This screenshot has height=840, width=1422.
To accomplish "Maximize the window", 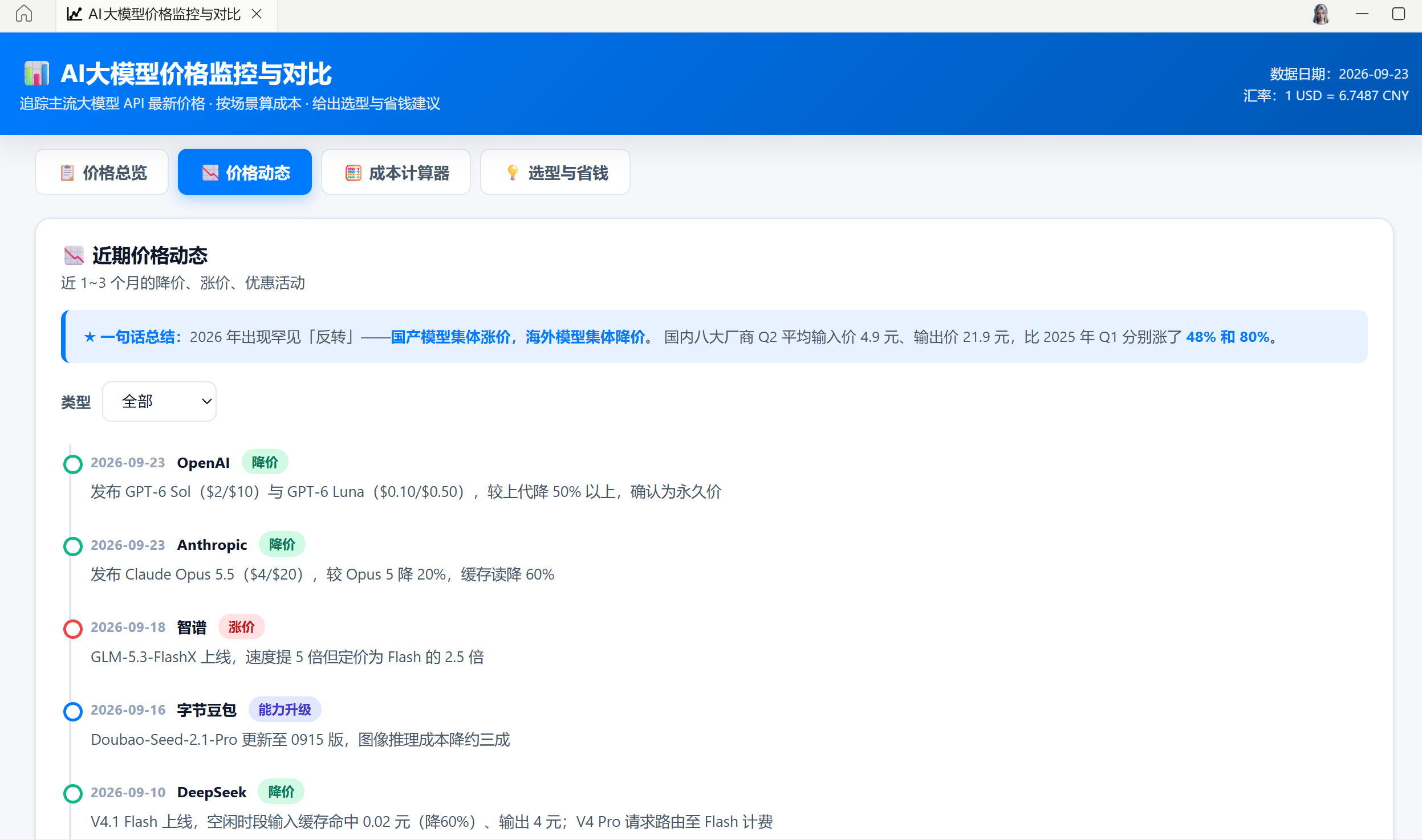I will pos(1399,14).
